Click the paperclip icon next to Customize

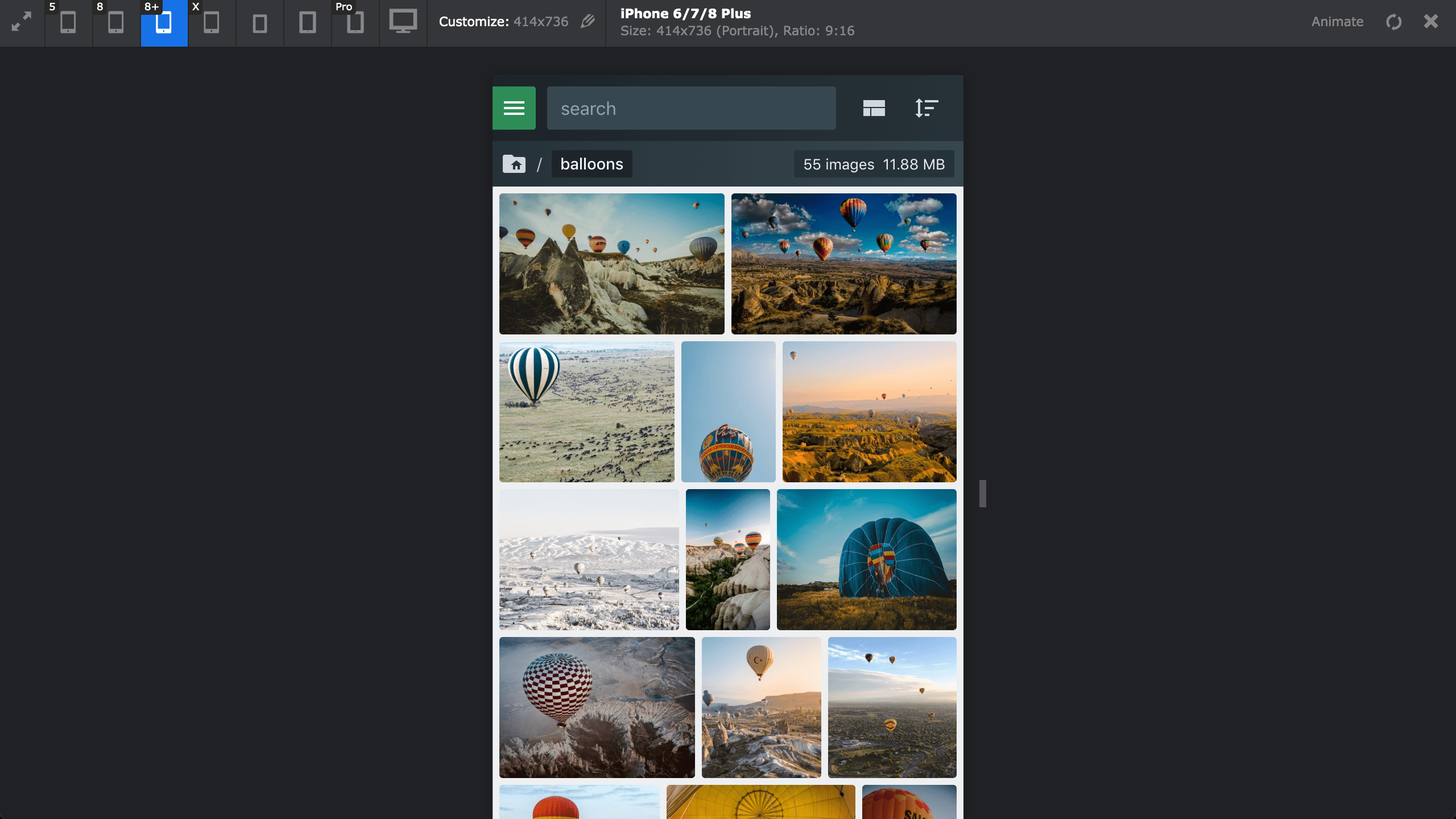point(588,22)
